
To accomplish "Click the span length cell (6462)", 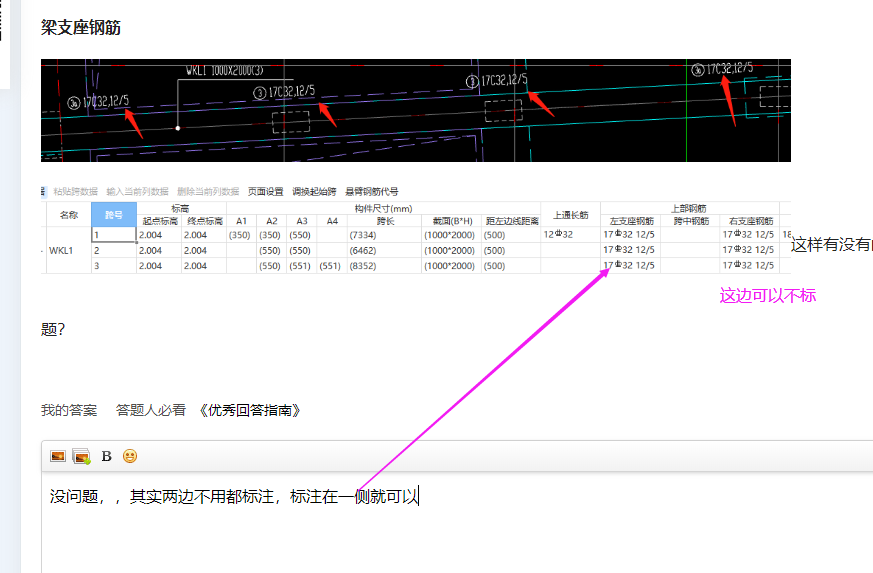I will (384, 251).
